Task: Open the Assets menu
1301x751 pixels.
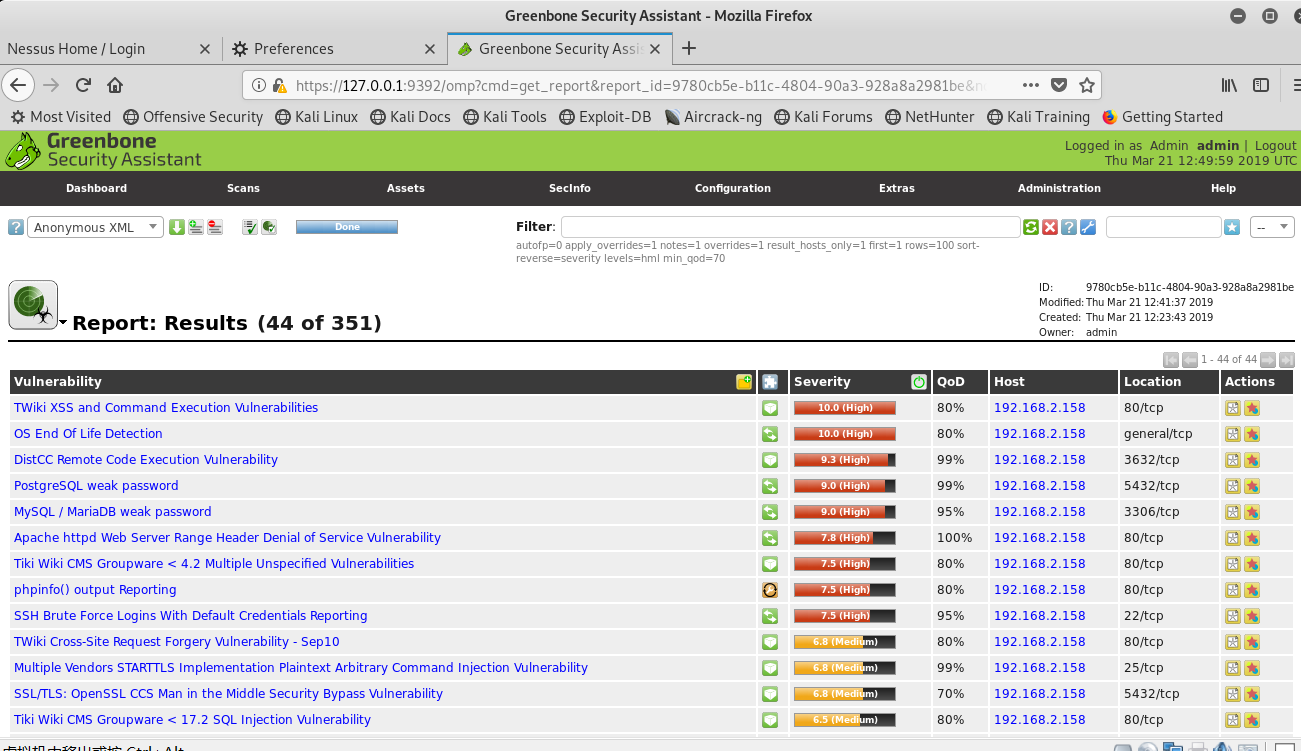Action: click(406, 188)
